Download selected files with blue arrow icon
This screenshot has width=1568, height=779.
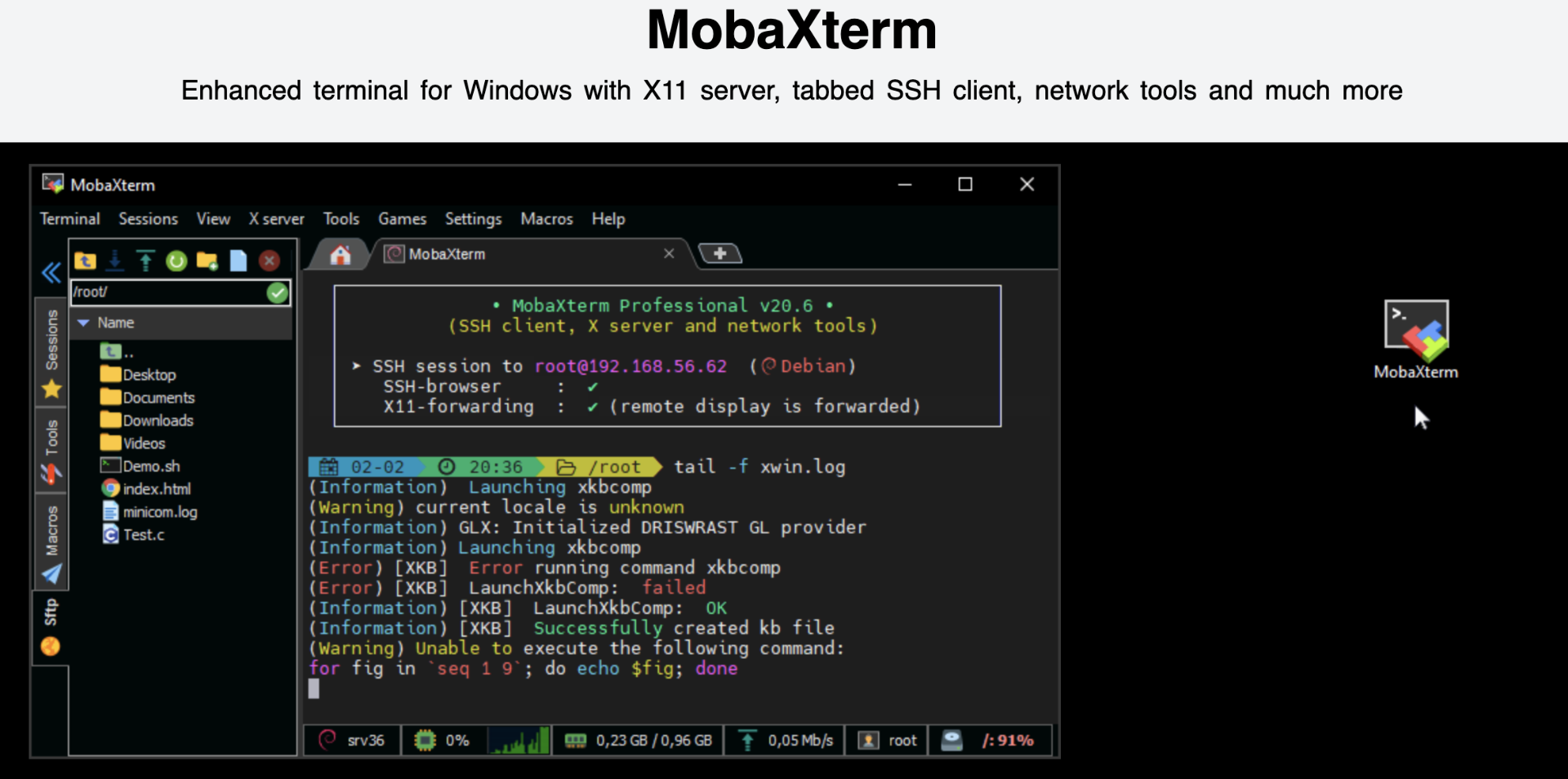click(115, 261)
